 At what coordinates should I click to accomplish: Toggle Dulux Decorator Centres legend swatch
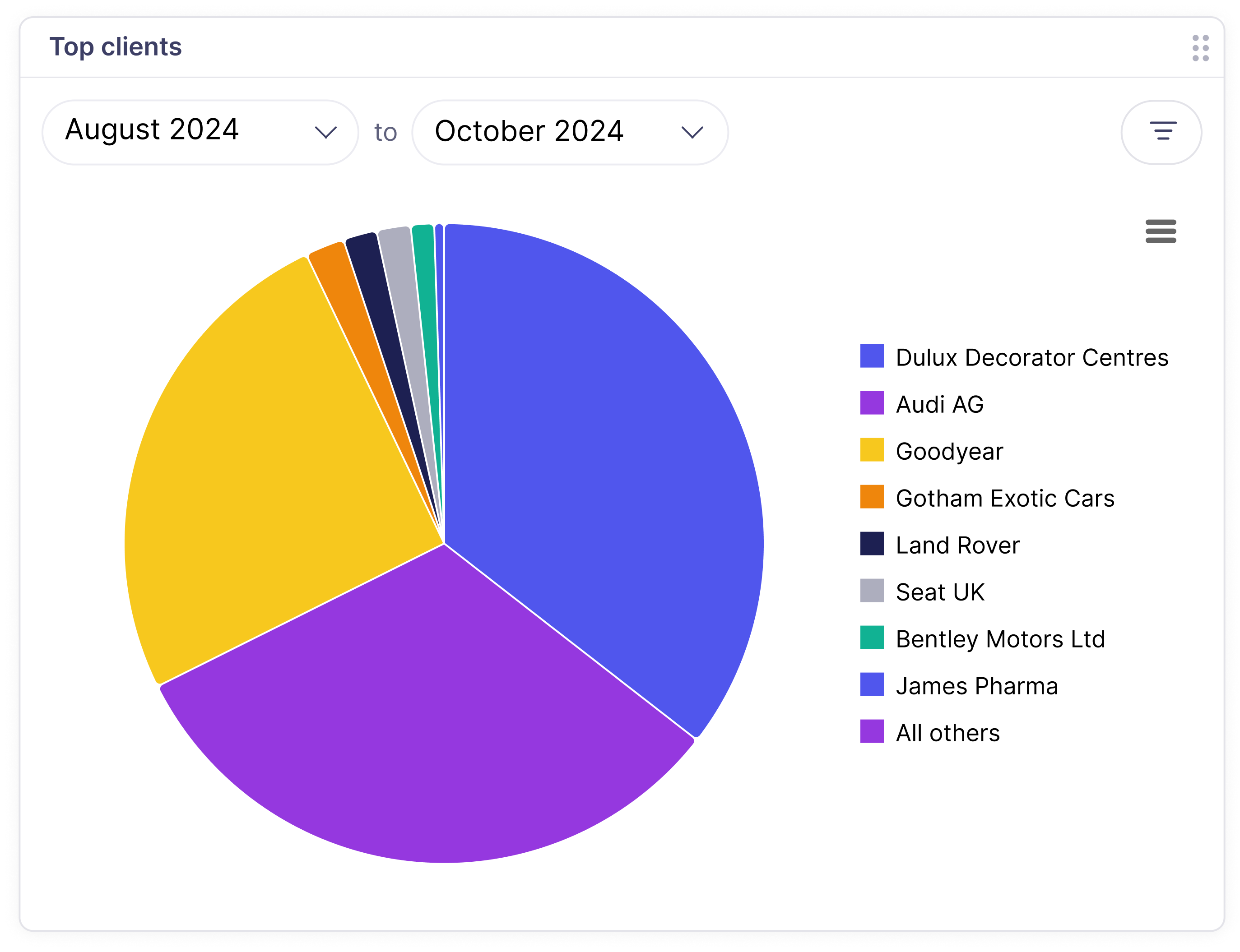tap(872, 356)
